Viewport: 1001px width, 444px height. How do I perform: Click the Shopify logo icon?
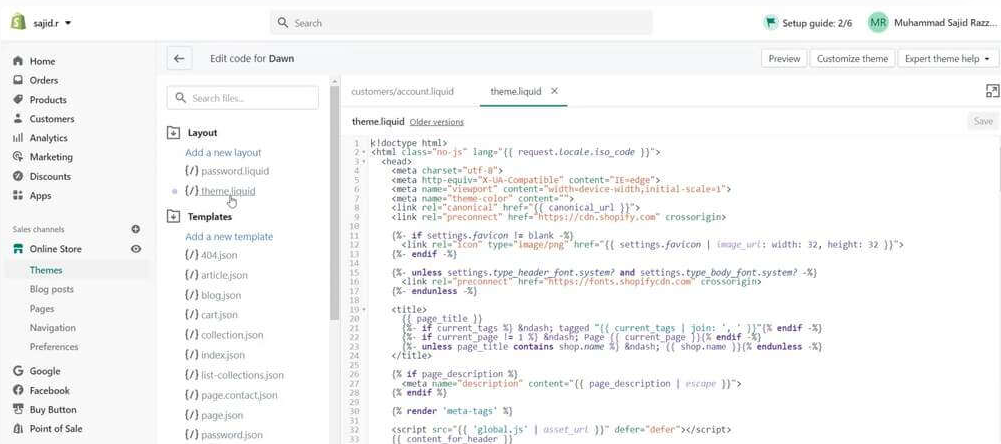(x=18, y=22)
